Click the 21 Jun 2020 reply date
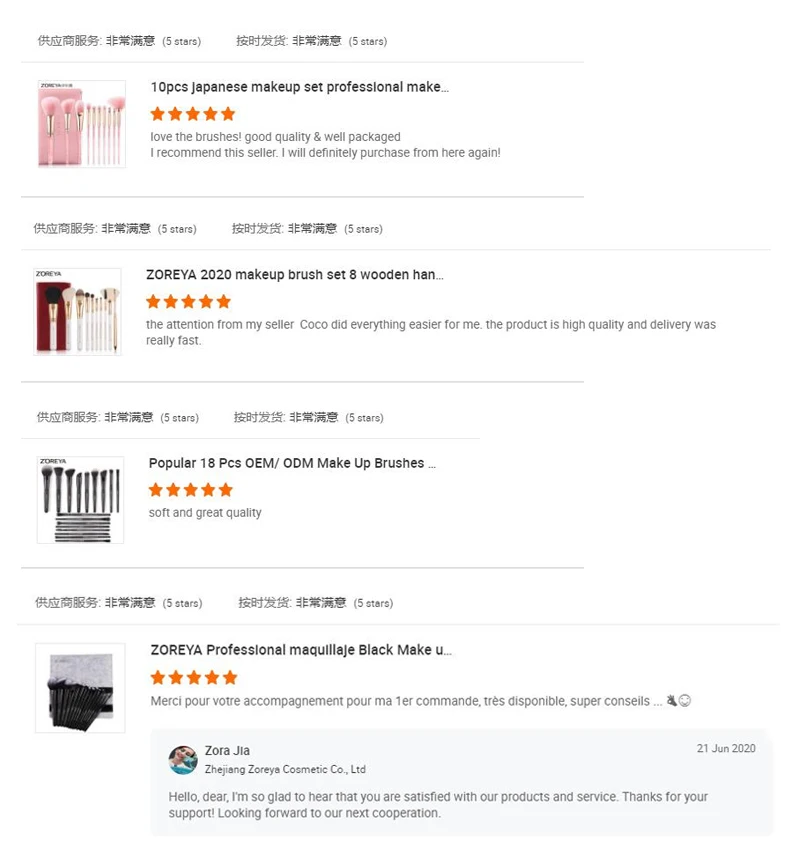The height and width of the screenshot is (850, 790). (x=726, y=749)
